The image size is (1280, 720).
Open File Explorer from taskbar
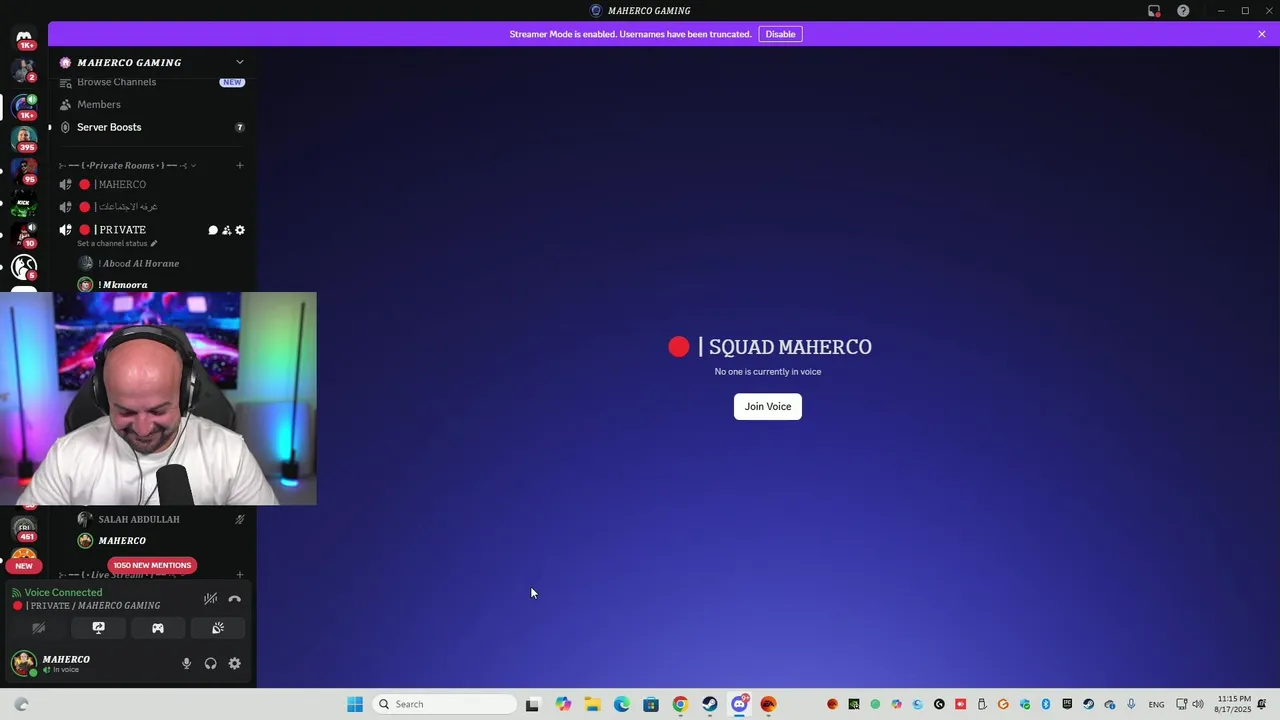[x=592, y=704]
